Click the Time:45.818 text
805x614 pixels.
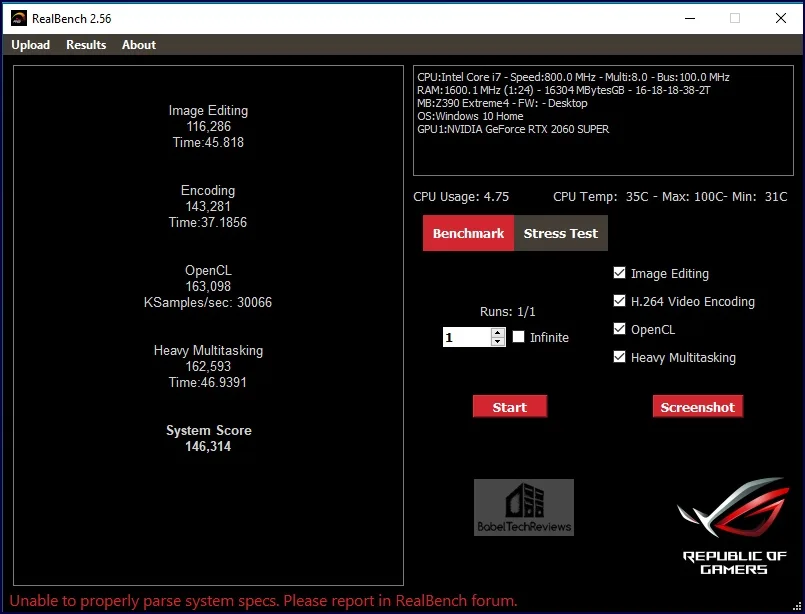tap(208, 142)
